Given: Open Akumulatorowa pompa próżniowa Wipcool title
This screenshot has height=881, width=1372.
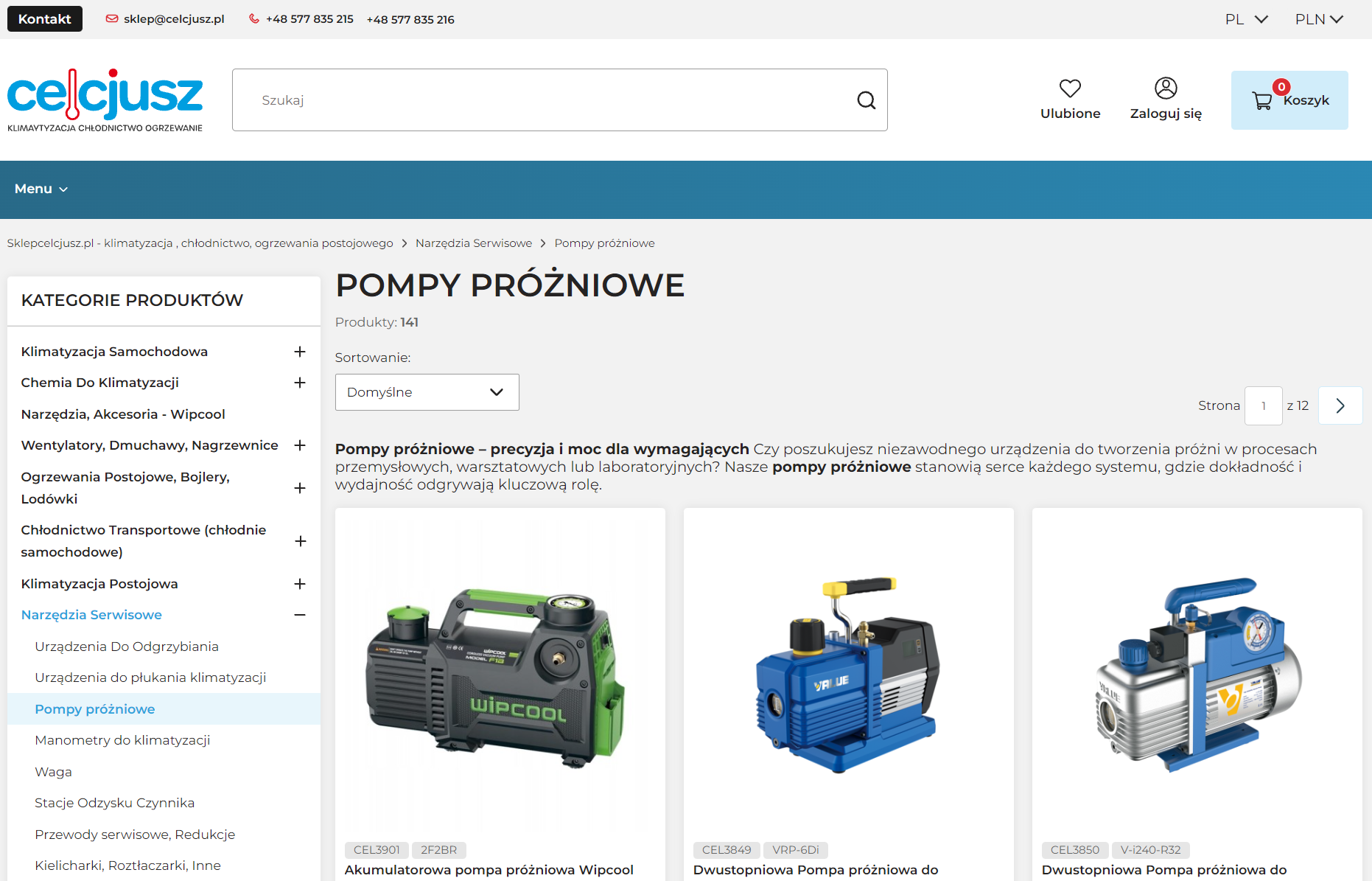Looking at the screenshot, I should pyautogui.click(x=489, y=870).
